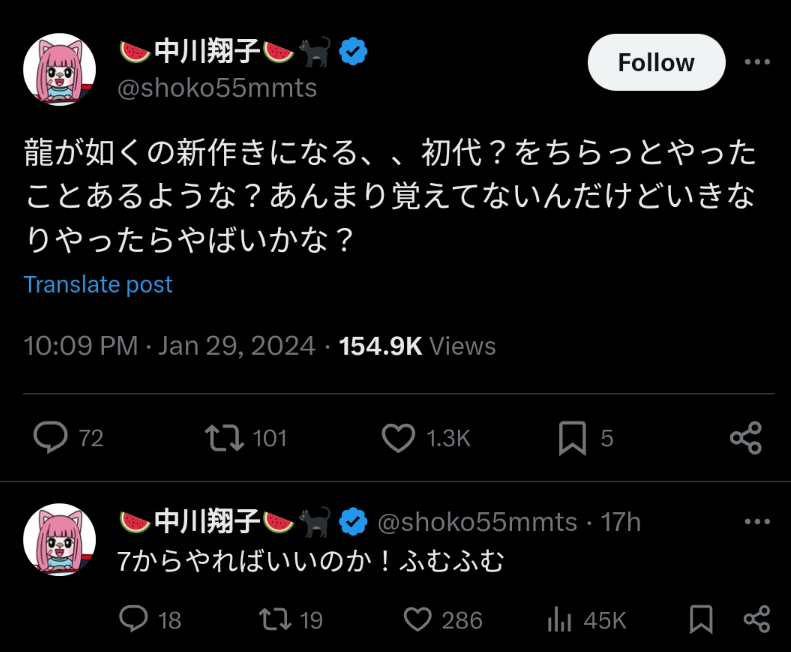Open the reply tweet's three-dot menu
The image size is (791, 652).
(x=757, y=521)
